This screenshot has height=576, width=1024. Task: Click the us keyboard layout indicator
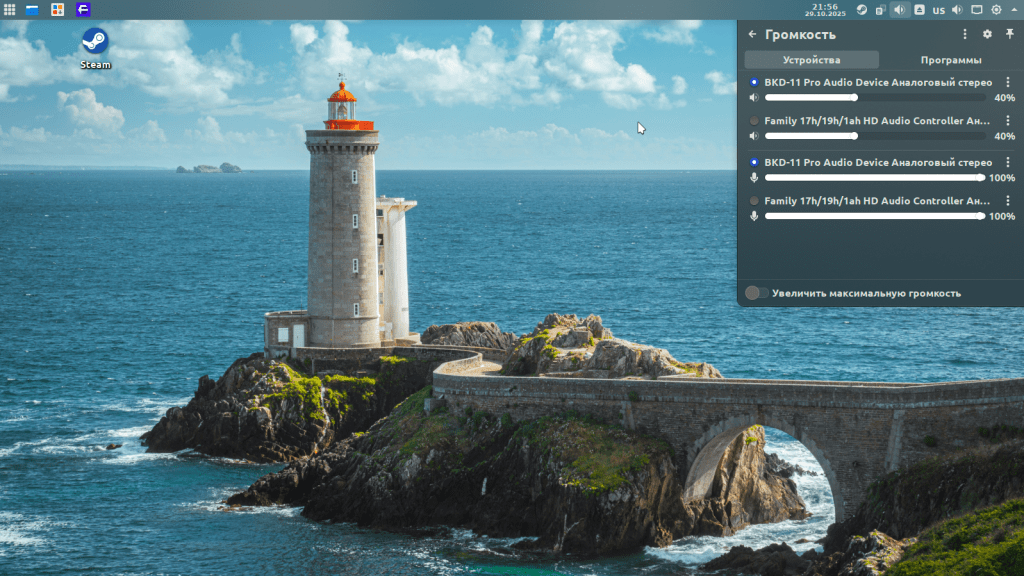(x=938, y=9)
